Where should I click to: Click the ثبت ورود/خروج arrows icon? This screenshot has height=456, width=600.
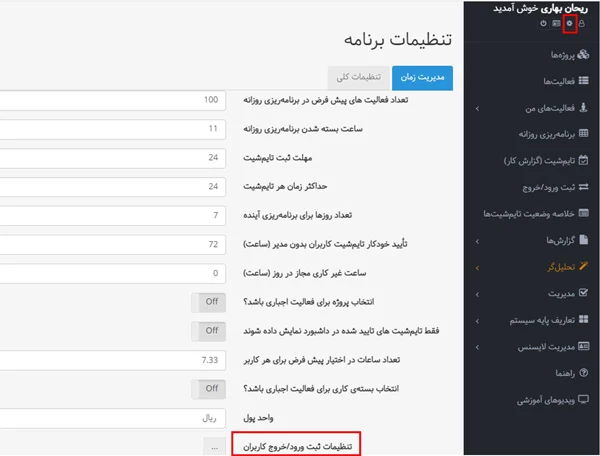click(583, 187)
